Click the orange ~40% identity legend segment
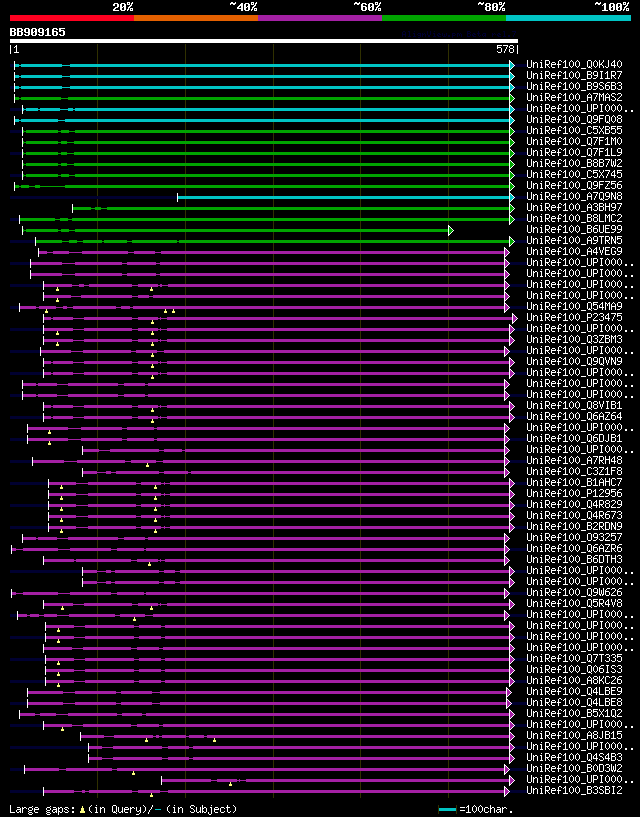Image resolution: width=640 pixels, height=817 pixels. tap(196, 18)
